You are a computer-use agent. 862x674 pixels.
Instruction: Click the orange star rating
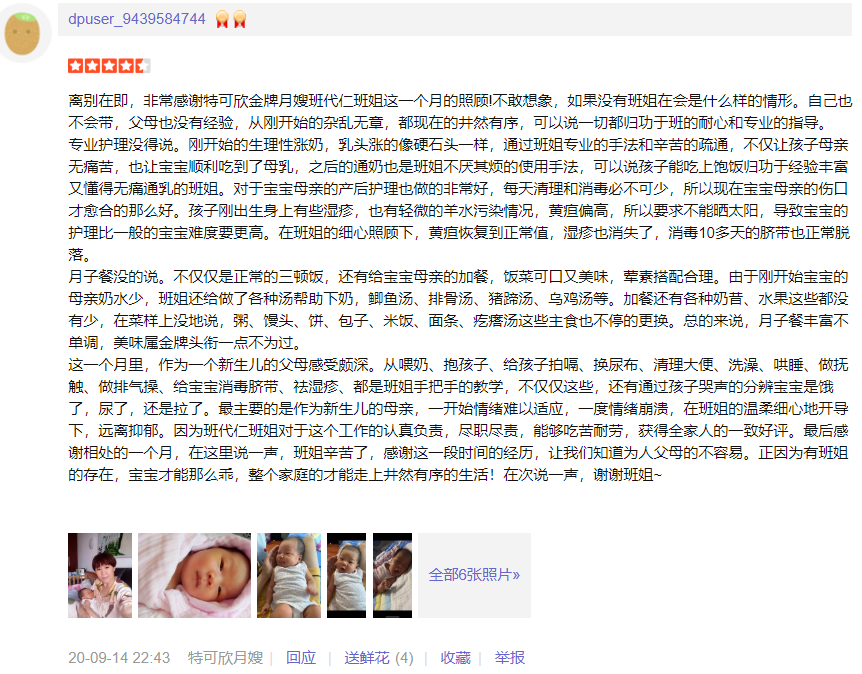pyautogui.click(x=109, y=66)
